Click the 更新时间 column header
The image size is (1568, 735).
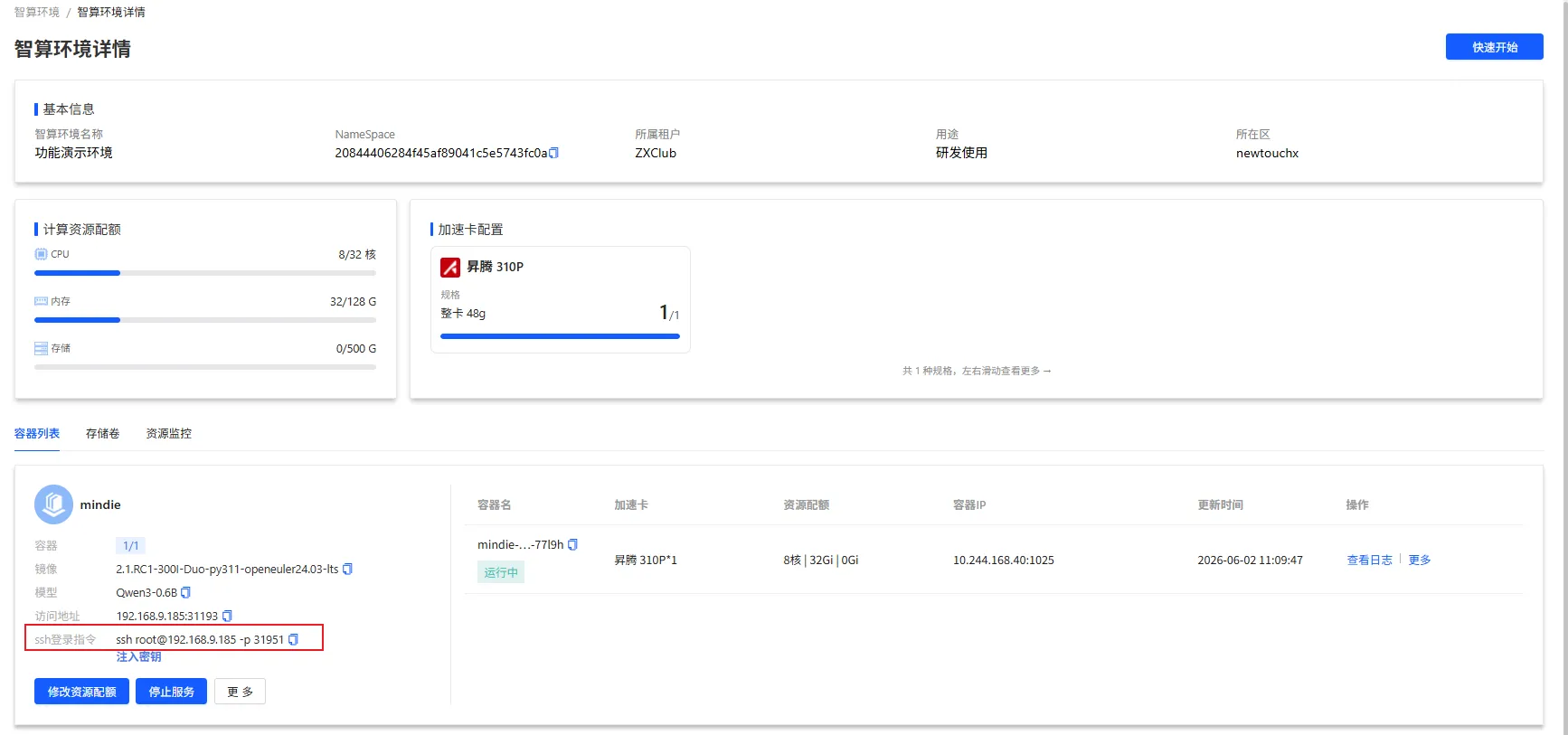click(x=1220, y=504)
